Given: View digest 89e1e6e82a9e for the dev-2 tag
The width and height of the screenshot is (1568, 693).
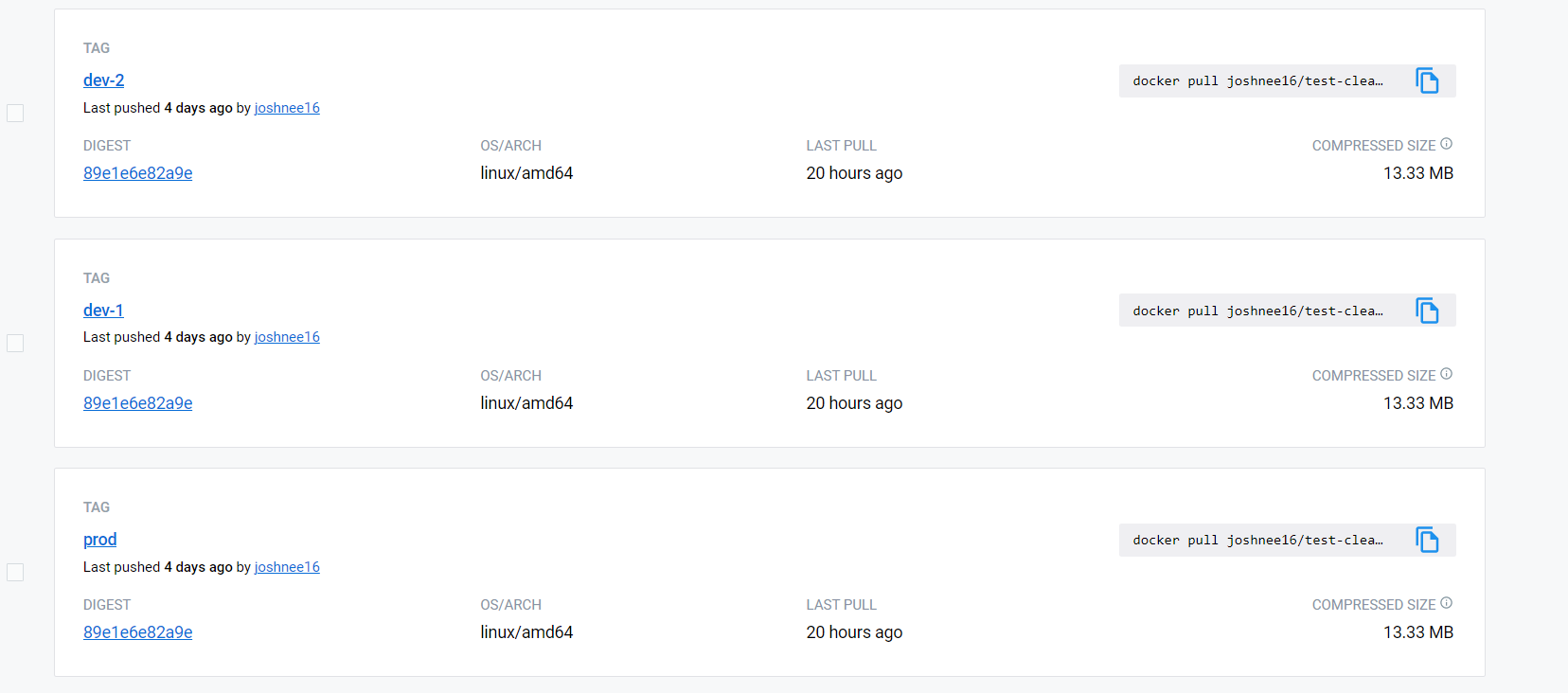Looking at the screenshot, I should point(137,172).
